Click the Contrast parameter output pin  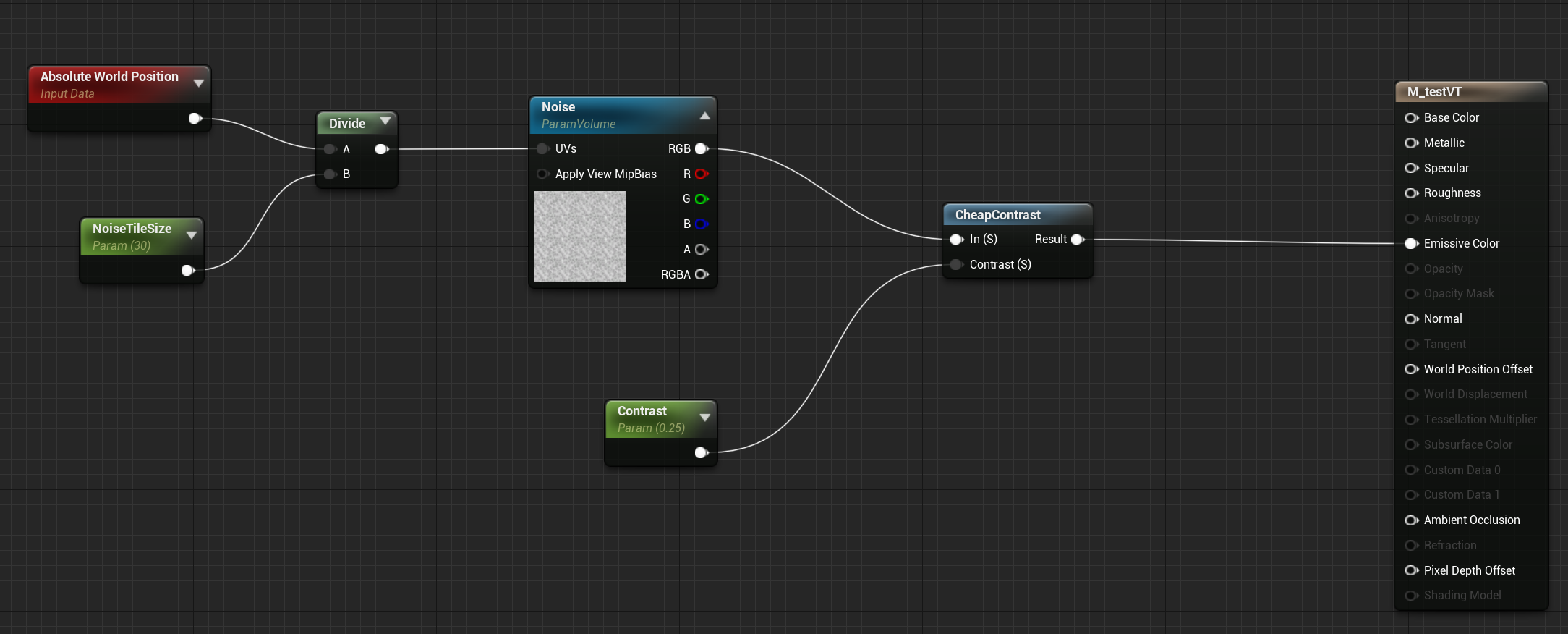[701, 452]
